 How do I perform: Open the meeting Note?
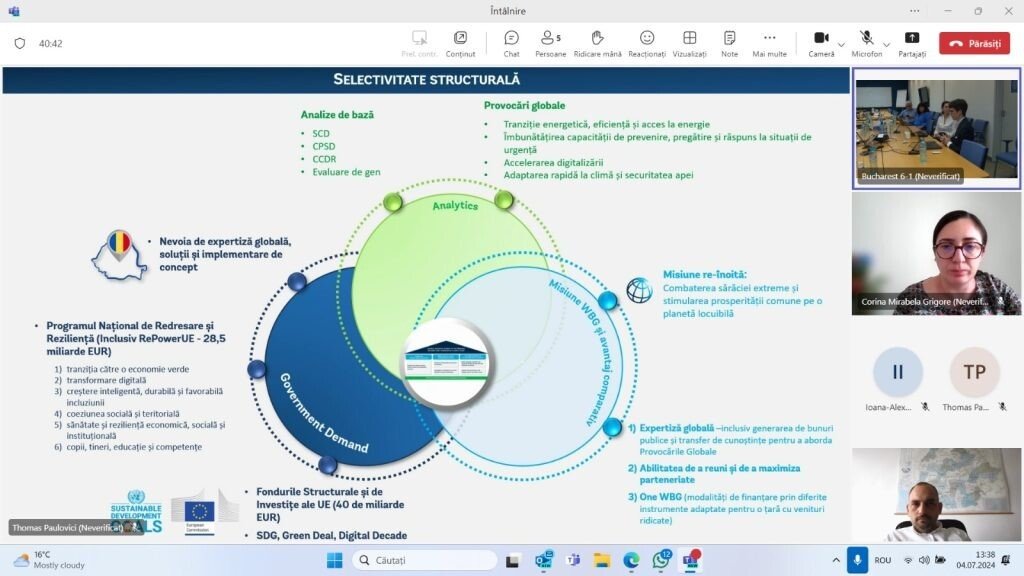coord(729,42)
